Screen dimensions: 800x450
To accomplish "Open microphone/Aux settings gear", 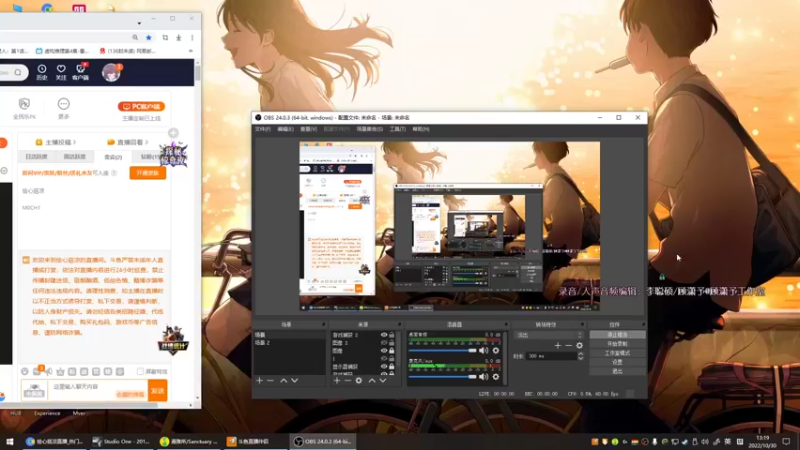I will (495, 377).
